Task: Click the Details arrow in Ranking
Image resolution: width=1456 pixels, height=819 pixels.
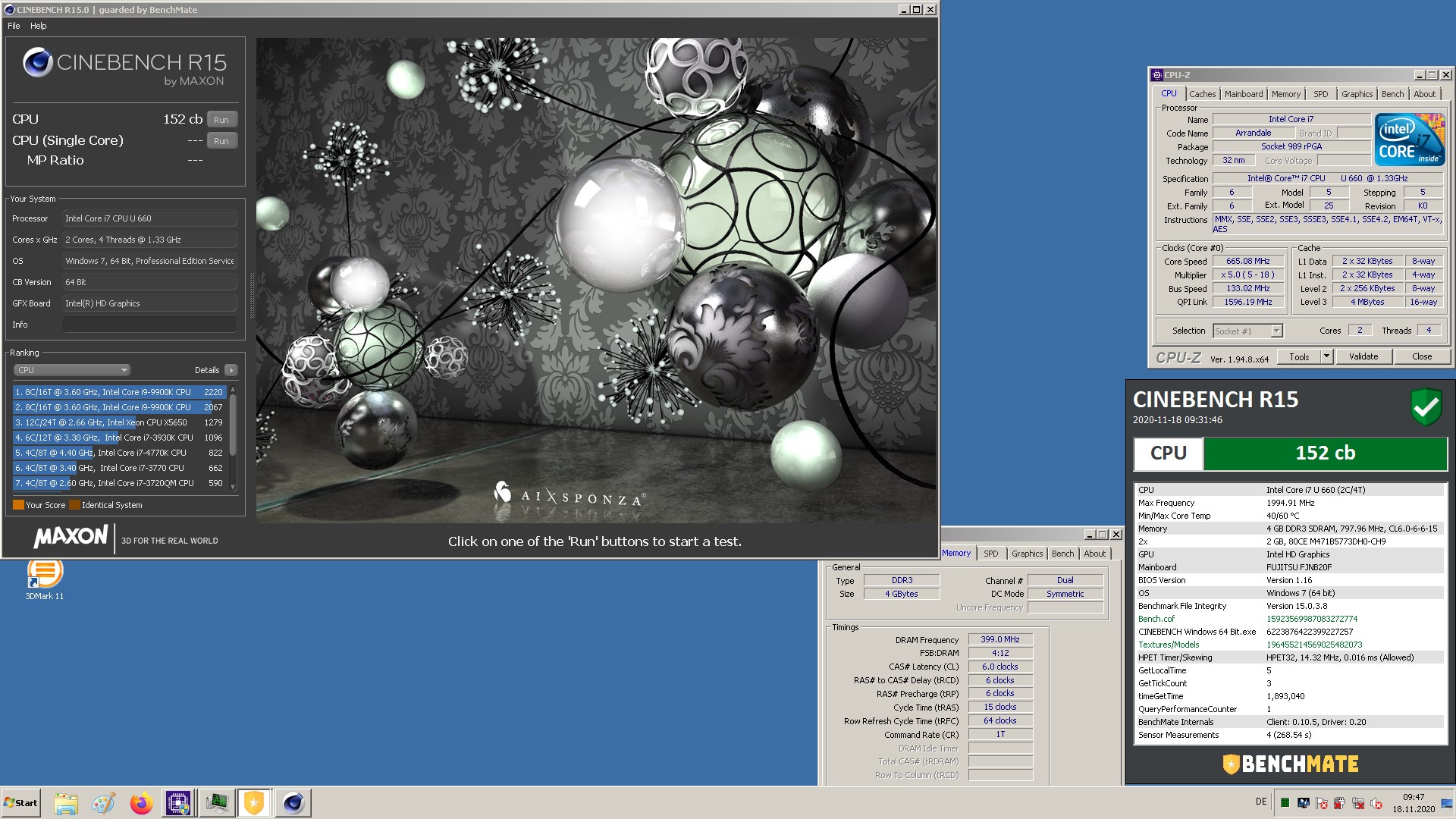Action: [231, 370]
